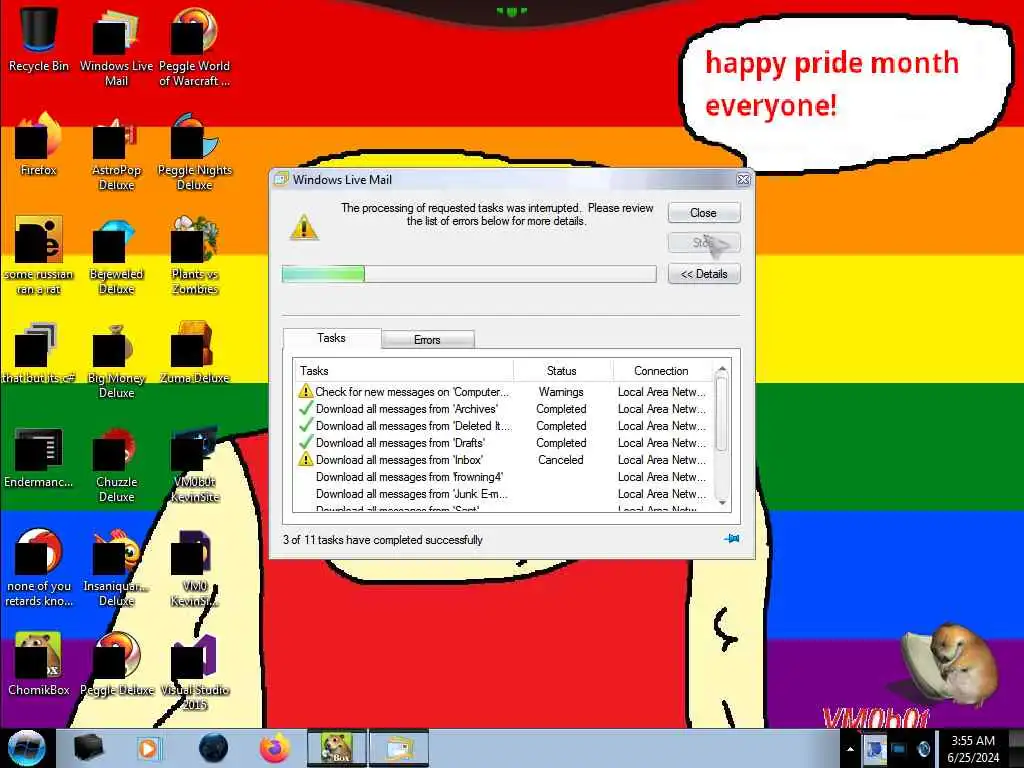
Task: Select Bejeweled Deluxe desktop icon
Action: coord(116,255)
